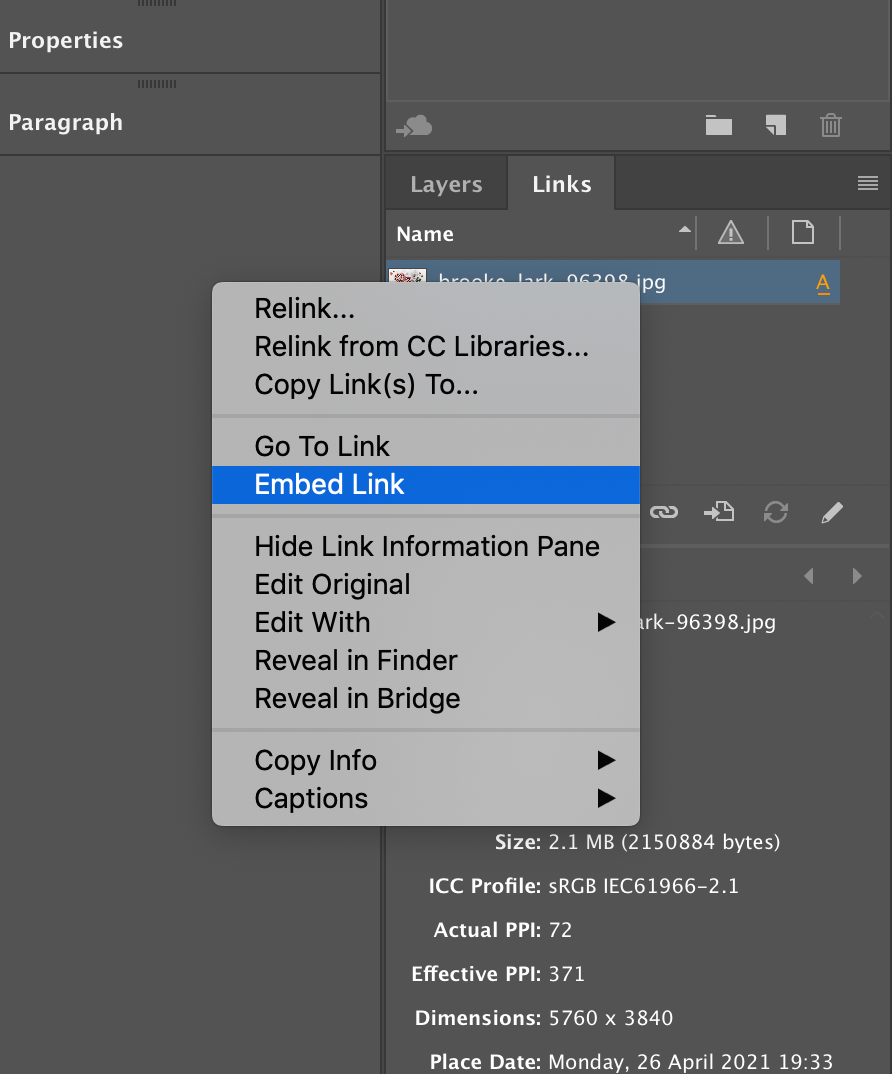Choose Edit Original menu item
This screenshot has height=1074, width=892.
[x=425, y=585]
